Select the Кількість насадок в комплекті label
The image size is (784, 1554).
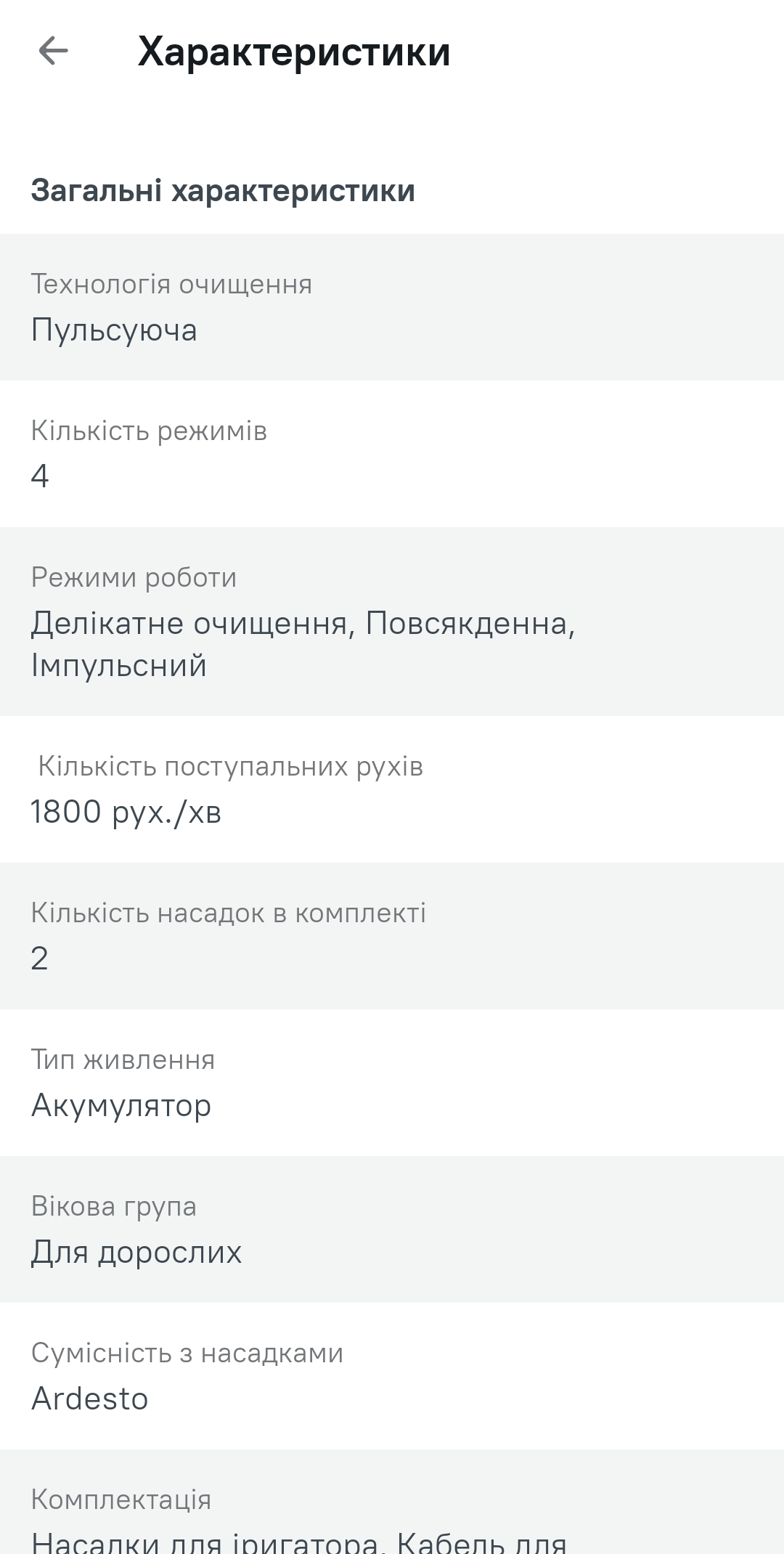[x=228, y=913]
